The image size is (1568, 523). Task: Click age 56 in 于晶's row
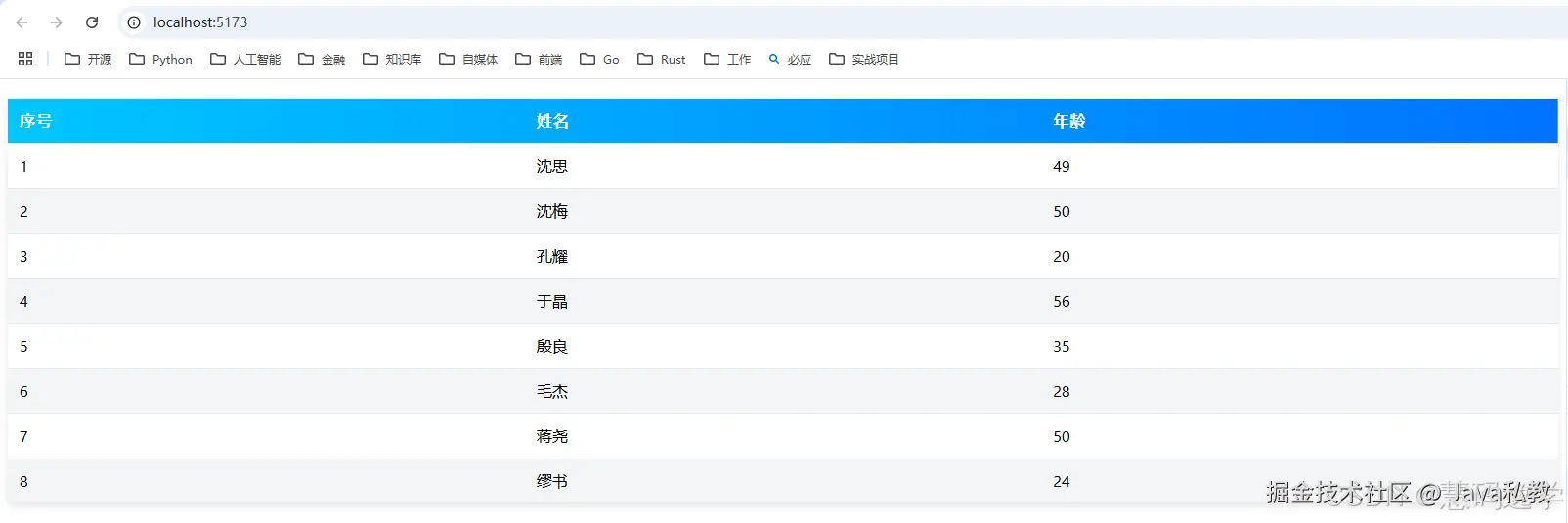(1062, 302)
